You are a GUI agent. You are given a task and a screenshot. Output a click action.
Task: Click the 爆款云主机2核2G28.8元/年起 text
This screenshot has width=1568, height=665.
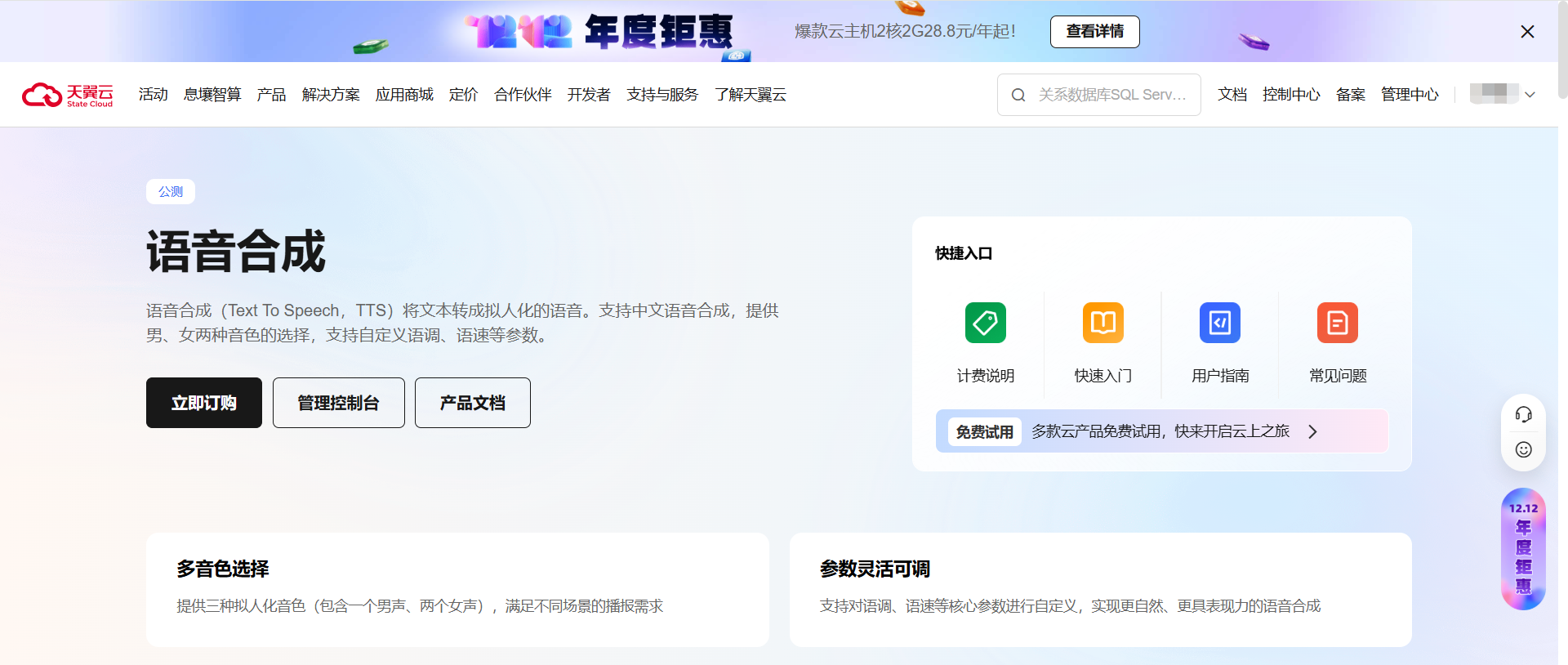[x=905, y=31]
